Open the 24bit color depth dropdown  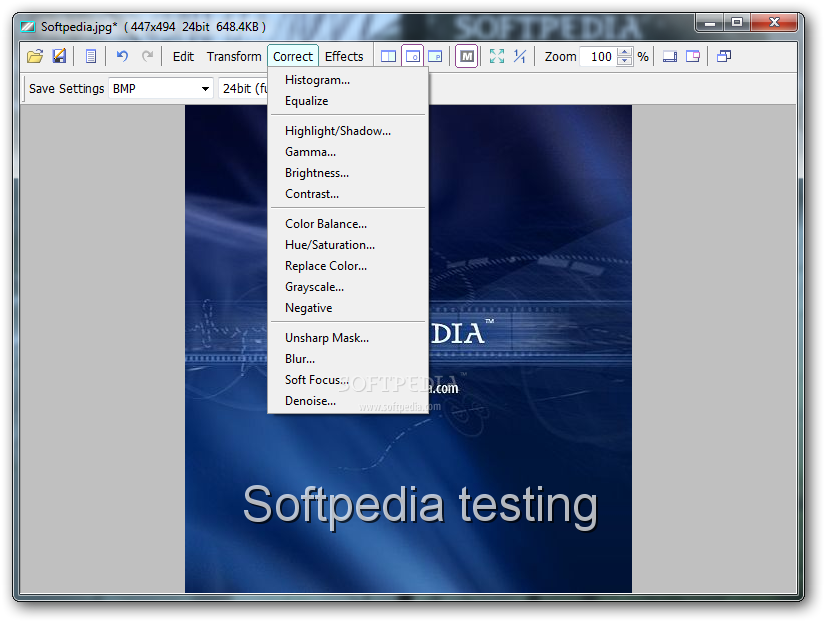coord(244,88)
